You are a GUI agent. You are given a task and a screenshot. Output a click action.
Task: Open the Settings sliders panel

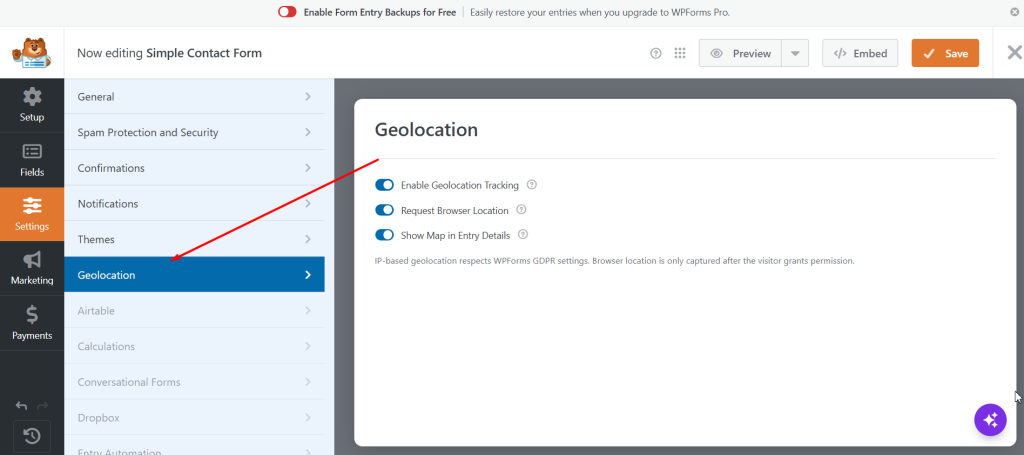[x=32, y=214]
